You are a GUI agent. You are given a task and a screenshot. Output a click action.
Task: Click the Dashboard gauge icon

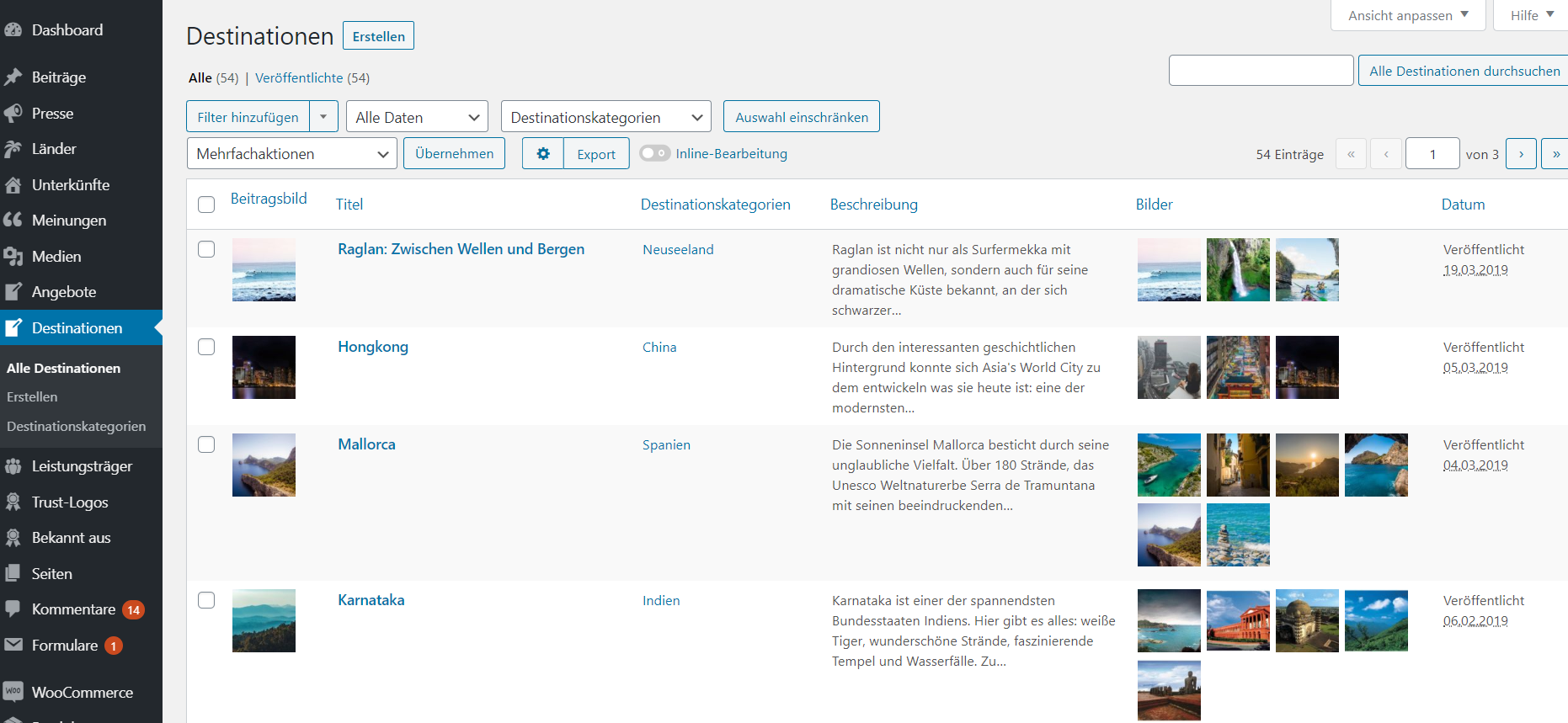(x=13, y=30)
